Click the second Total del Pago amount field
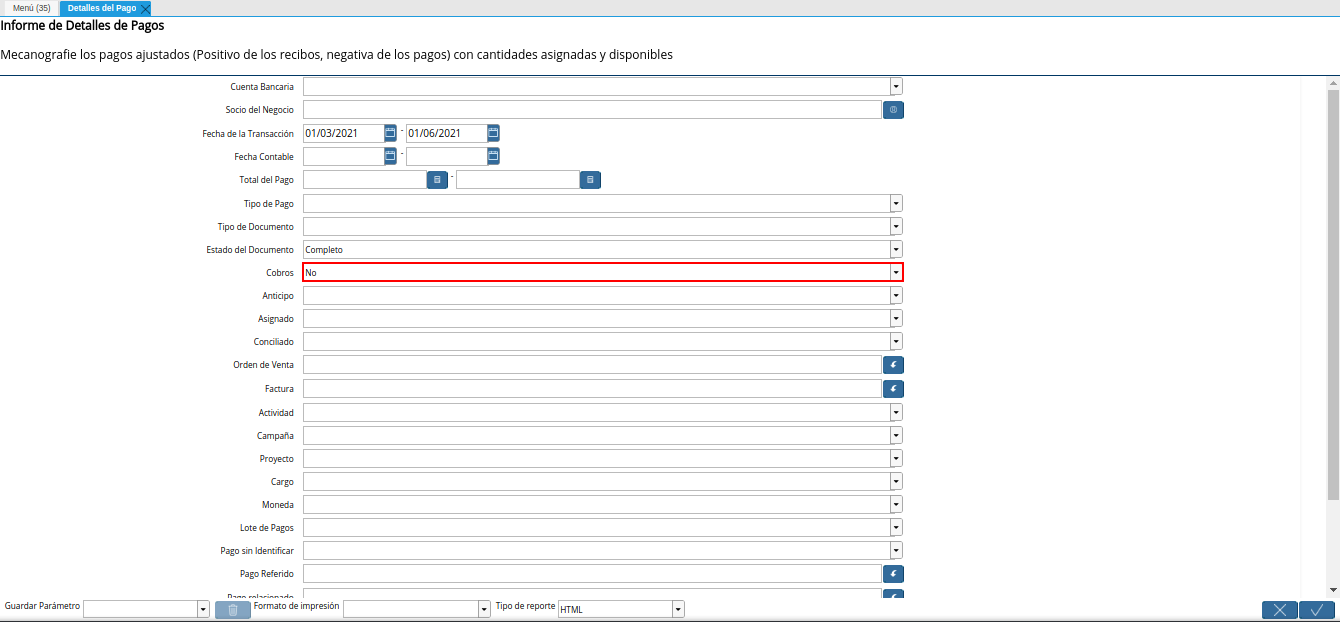The width and height of the screenshot is (1340, 622). coord(518,180)
